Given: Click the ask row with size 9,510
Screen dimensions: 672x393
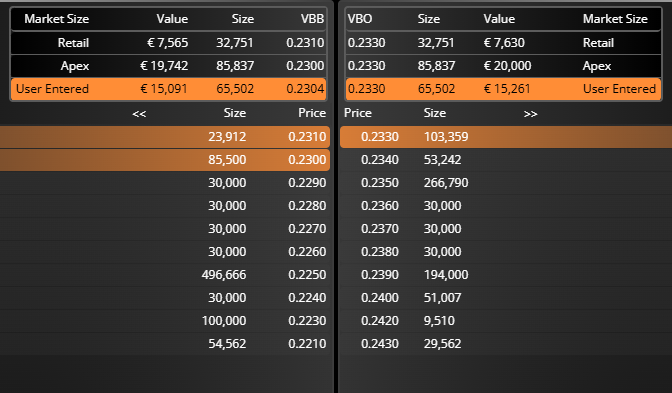Looking at the screenshot, I should (x=506, y=321).
